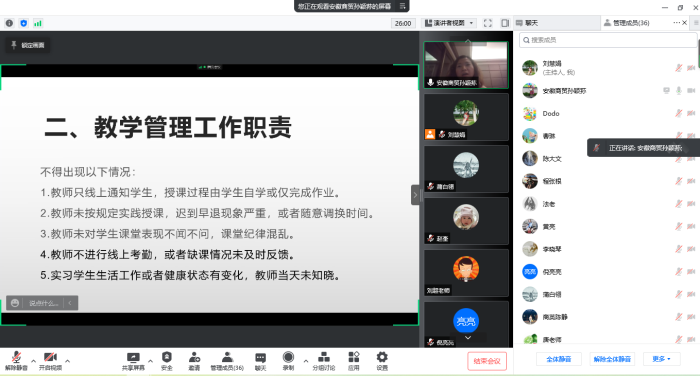This screenshot has width=700, height=376.
Task: Start recording with the record icon
Action: pos(288,357)
